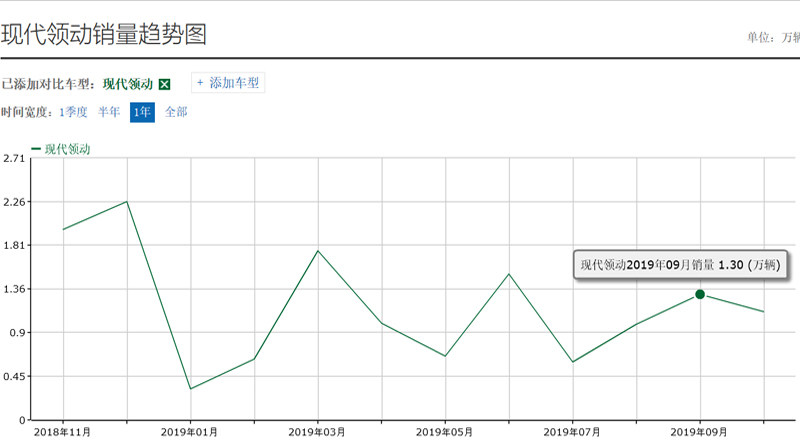Switch time range to 半年
Viewport: 800px width, 448px height.
pos(109,112)
